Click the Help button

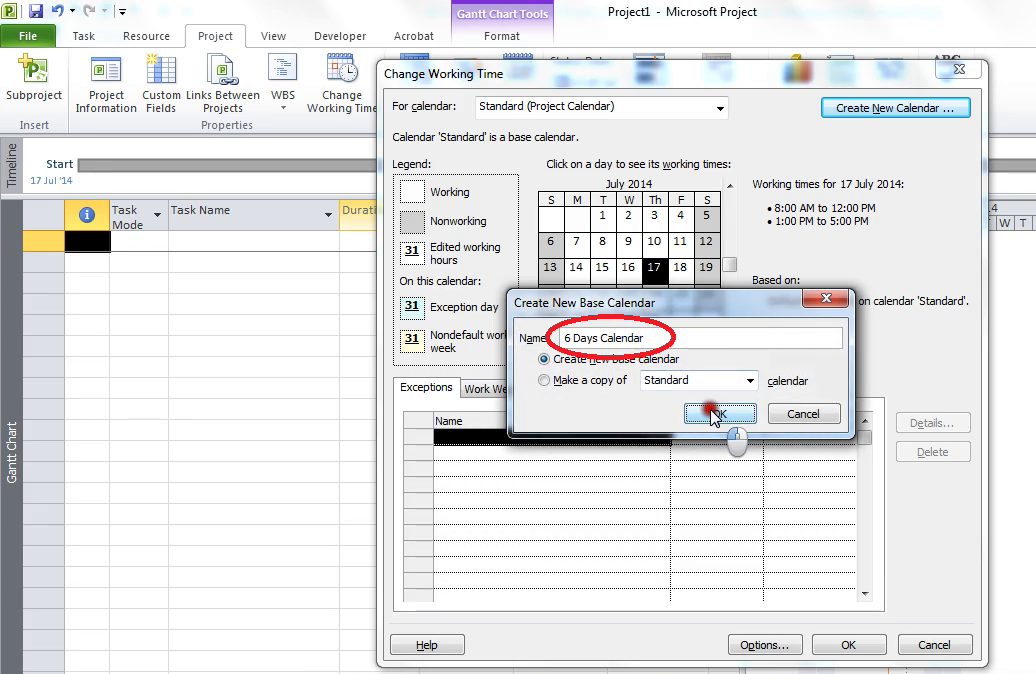[427, 644]
